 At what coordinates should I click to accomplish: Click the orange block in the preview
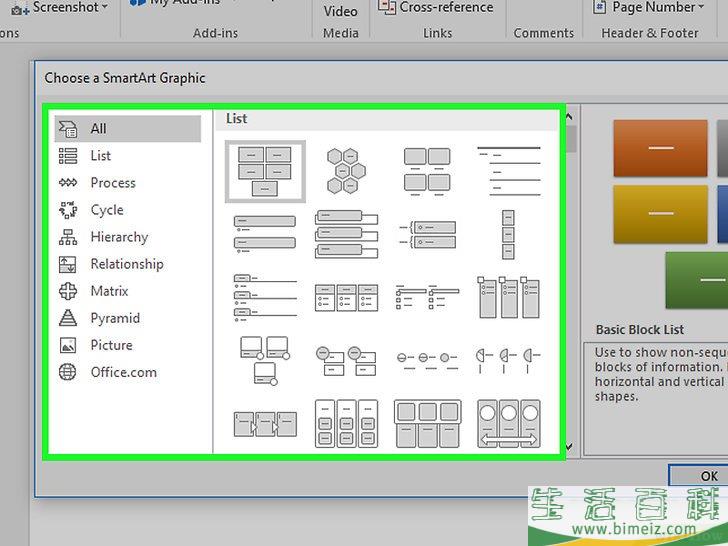click(x=660, y=148)
